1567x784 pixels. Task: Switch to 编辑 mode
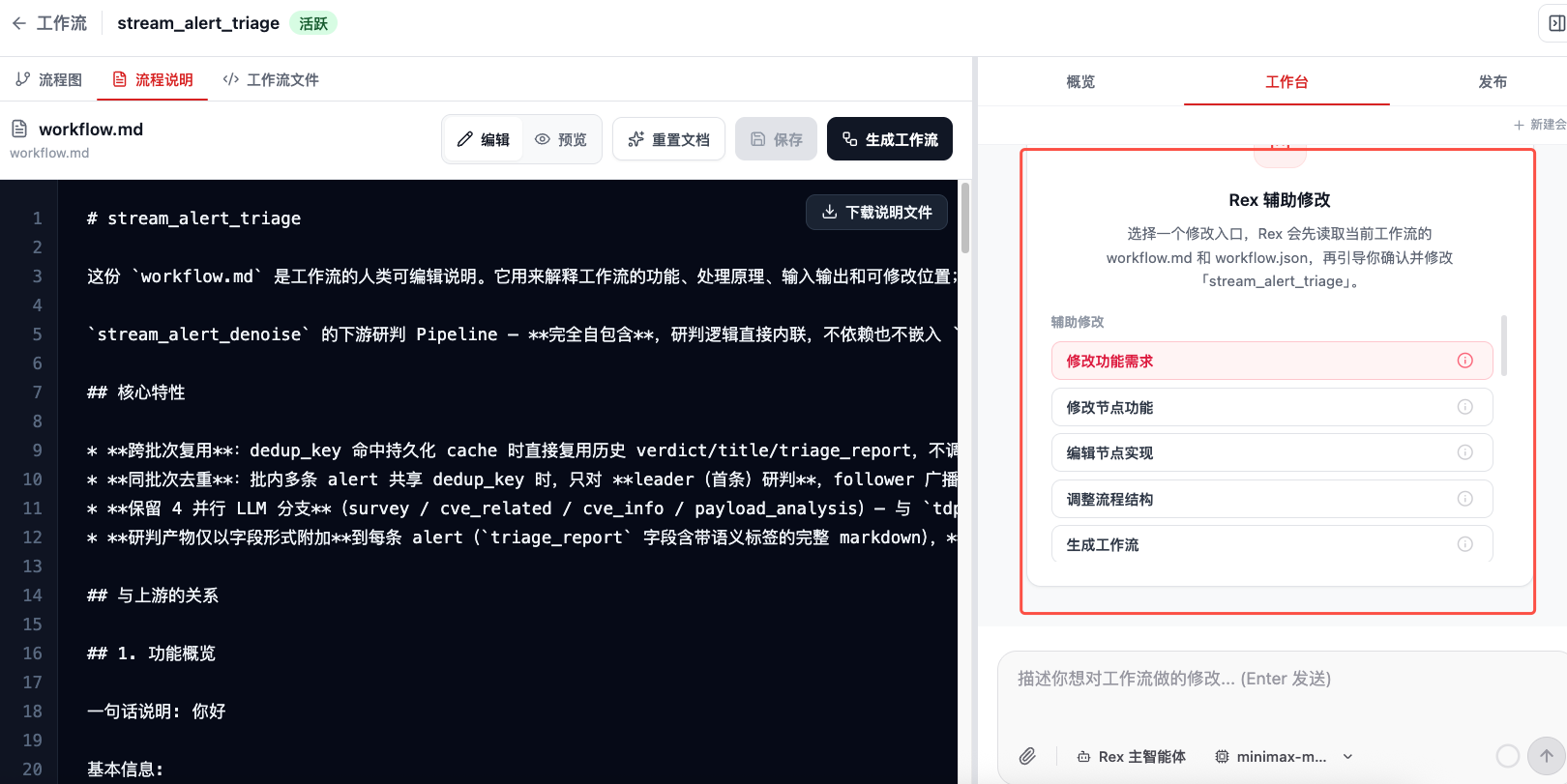[484, 139]
